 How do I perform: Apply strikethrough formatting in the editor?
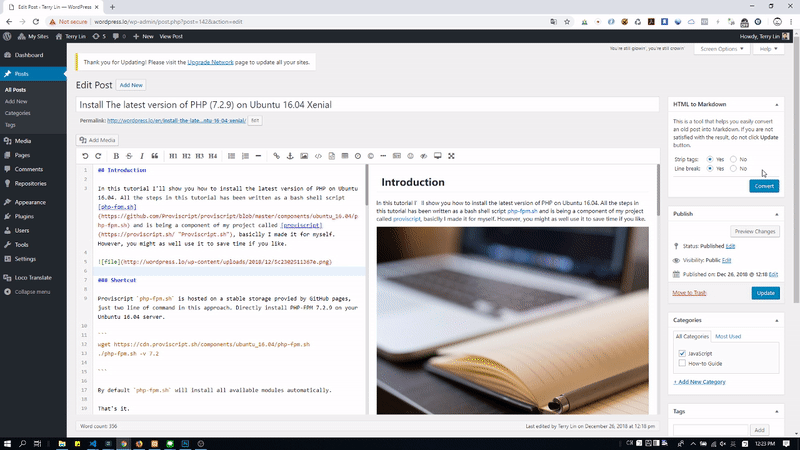tap(129, 156)
